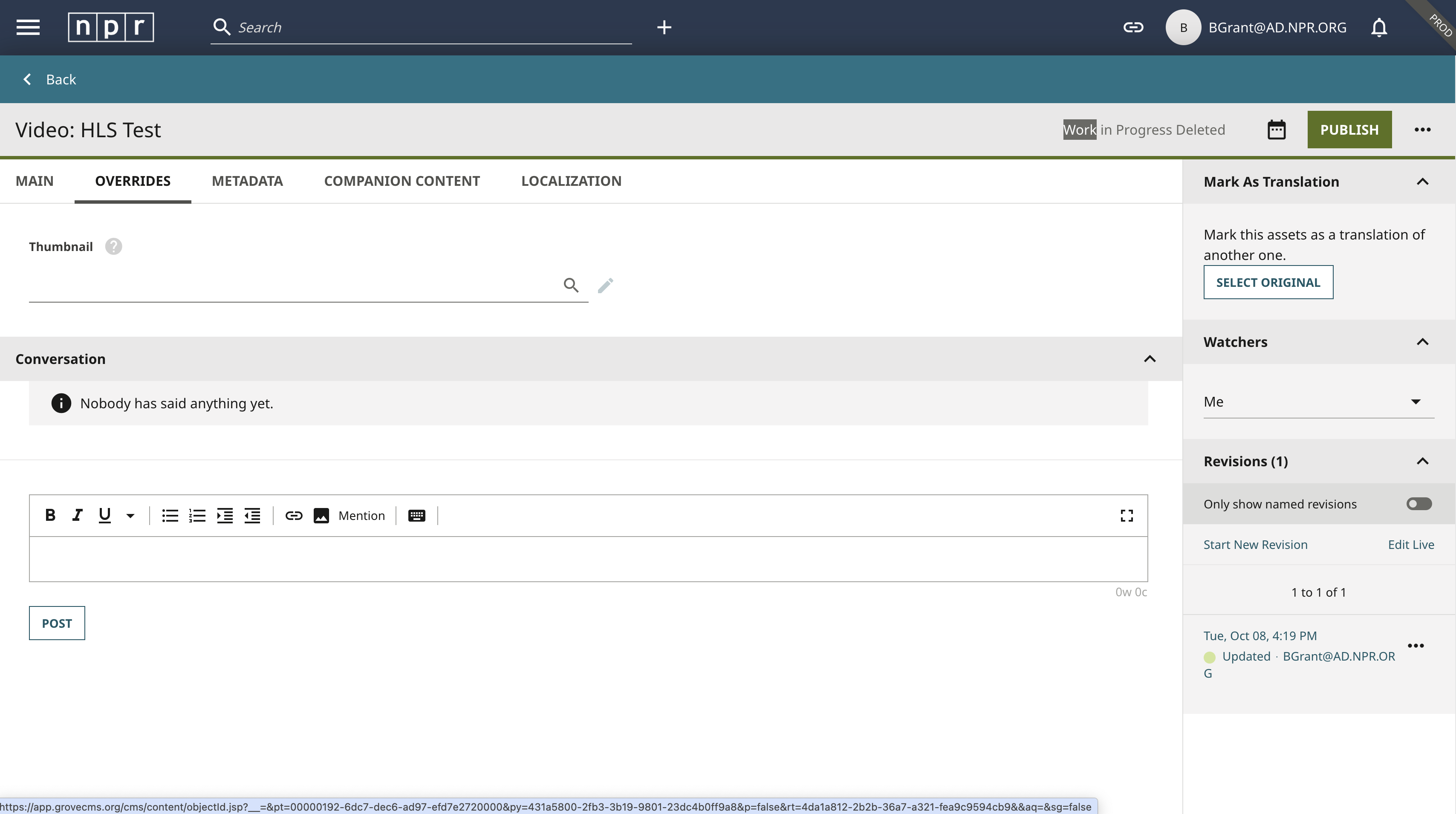Go to the Companion Content tab
Viewport: 1456px width, 814px height.
[x=402, y=181]
